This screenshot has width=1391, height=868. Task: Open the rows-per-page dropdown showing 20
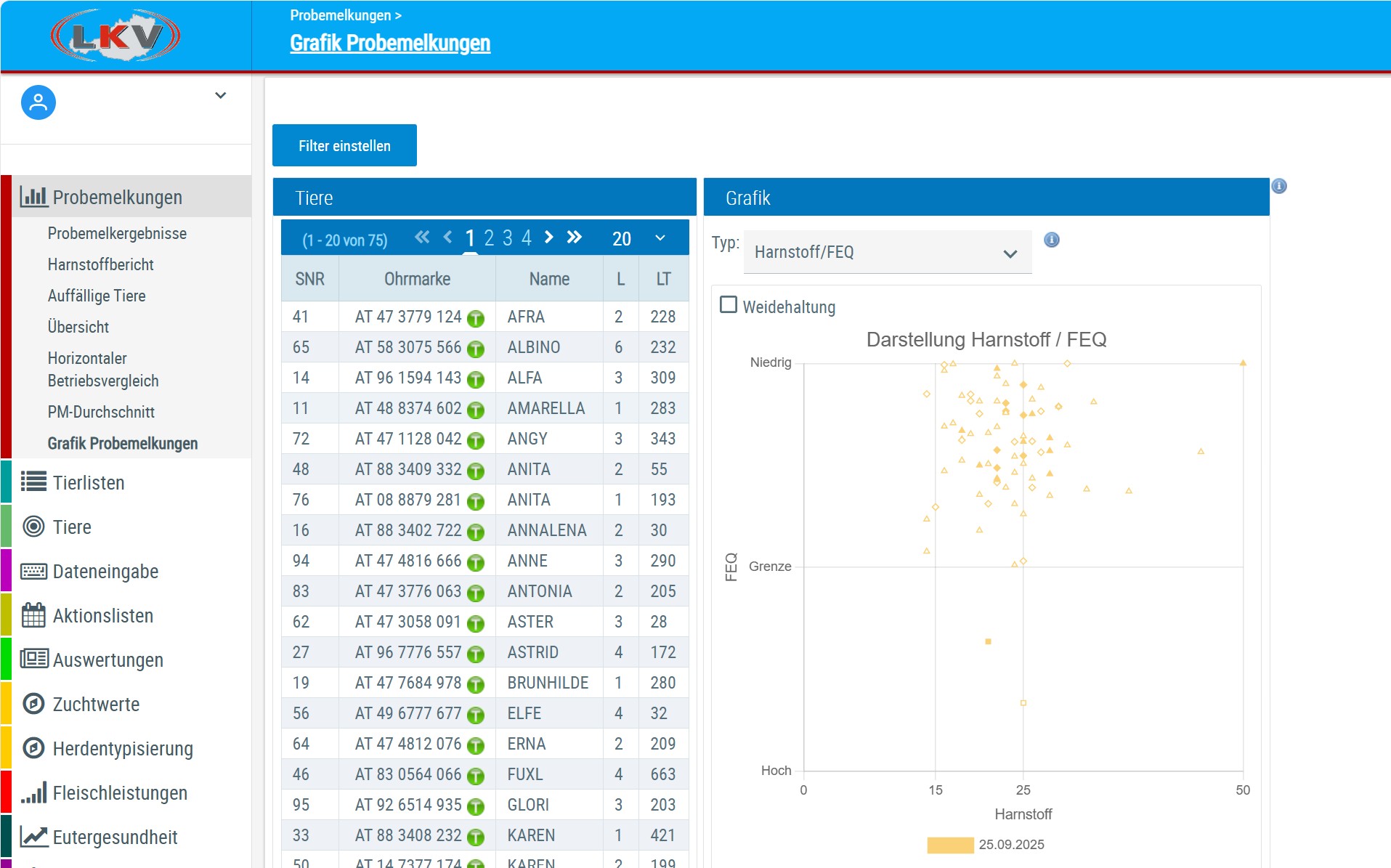(x=638, y=238)
